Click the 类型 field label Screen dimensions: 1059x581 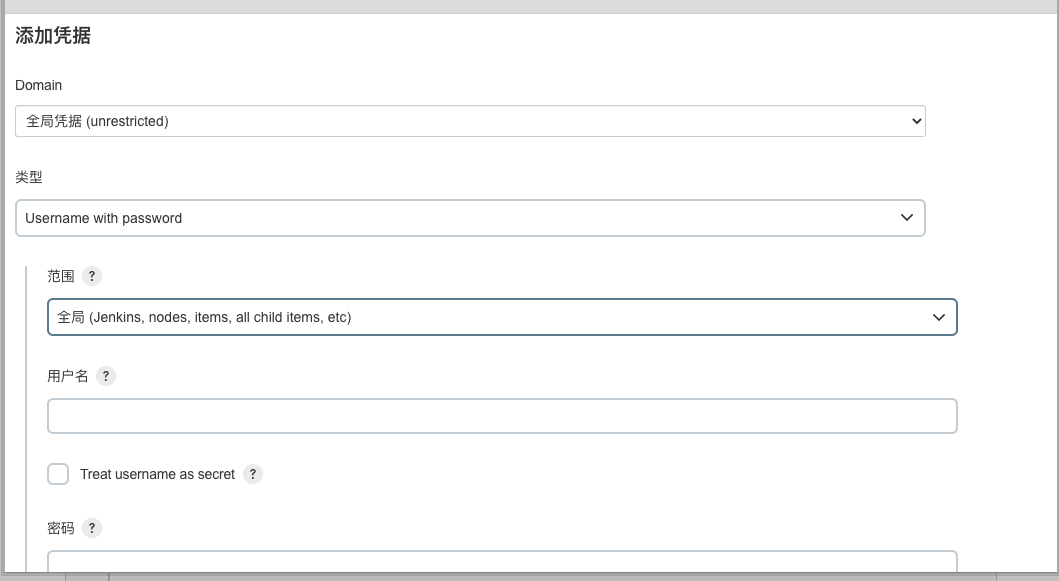(x=29, y=177)
